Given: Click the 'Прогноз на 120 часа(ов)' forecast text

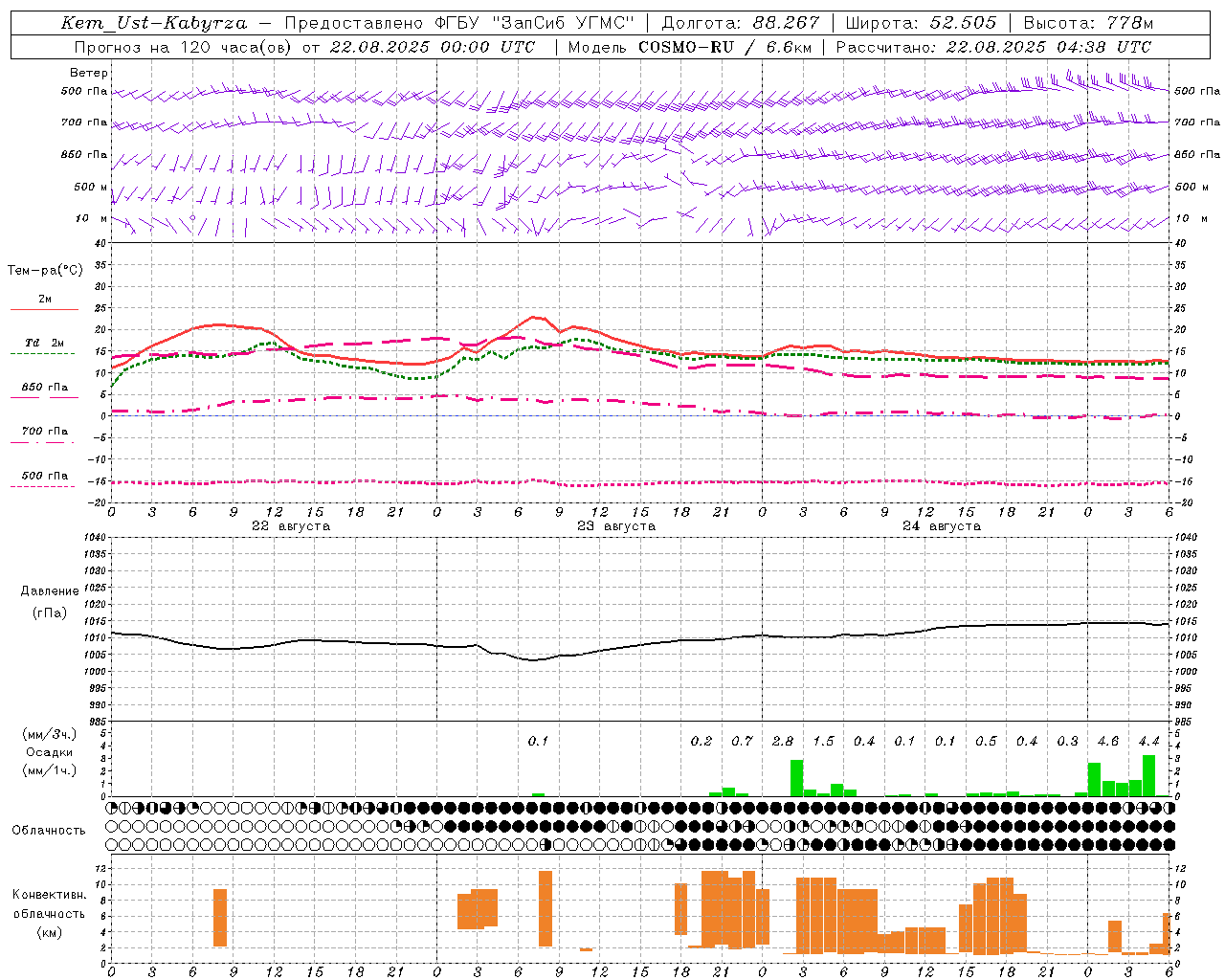Looking at the screenshot, I should coord(184,47).
